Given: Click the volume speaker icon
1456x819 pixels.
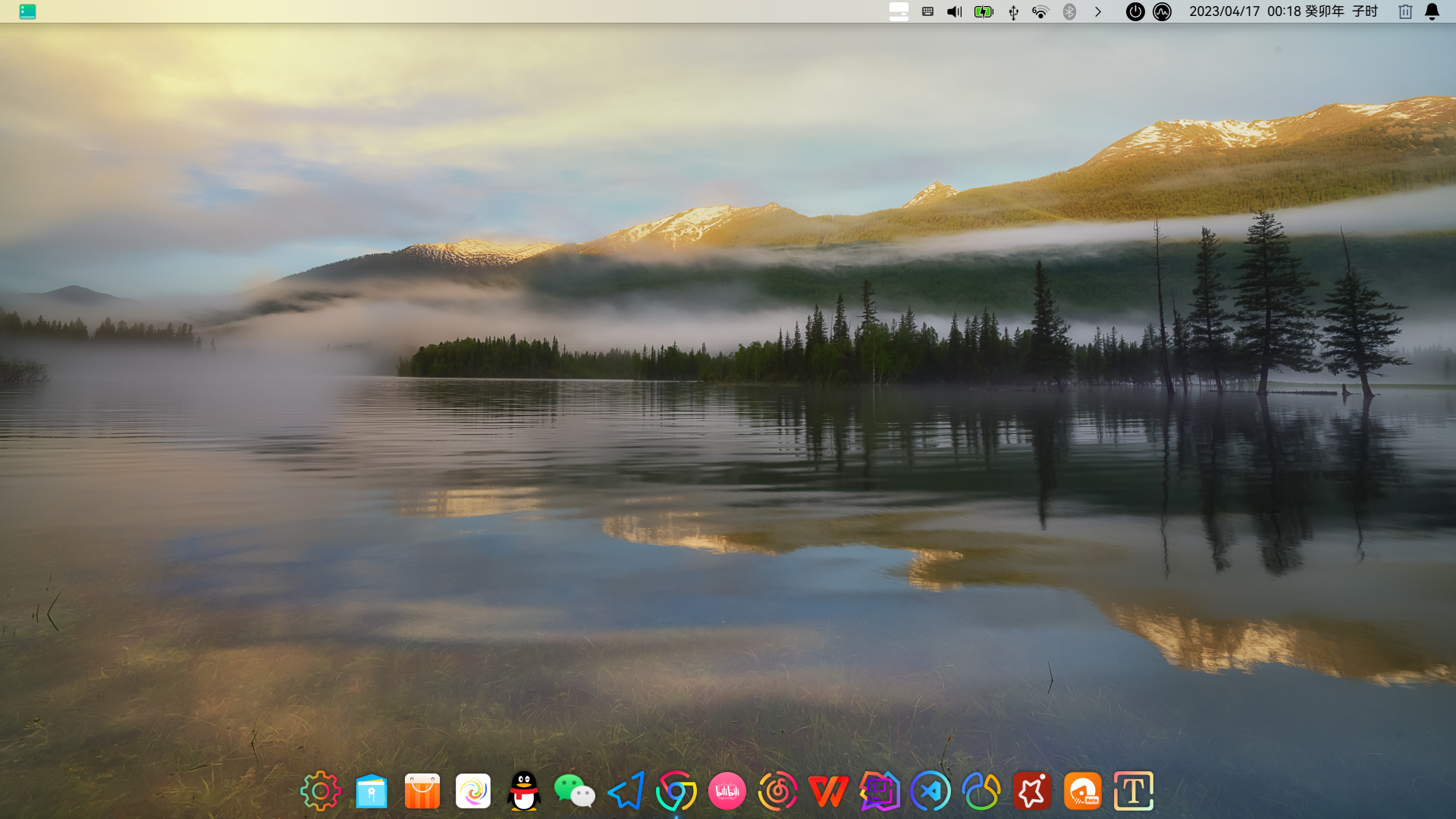Looking at the screenshot, I should point(955,11).
